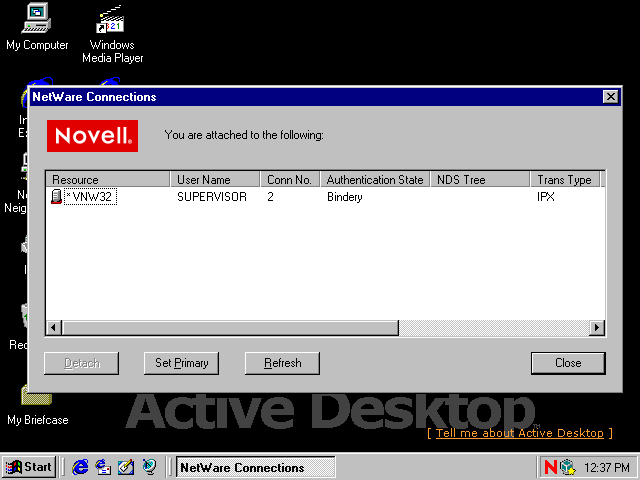Click the NetWare Connections taskbar button
The width and height of the screenshot is (640, 480).
pyautogui.click(x=256, y=467)
